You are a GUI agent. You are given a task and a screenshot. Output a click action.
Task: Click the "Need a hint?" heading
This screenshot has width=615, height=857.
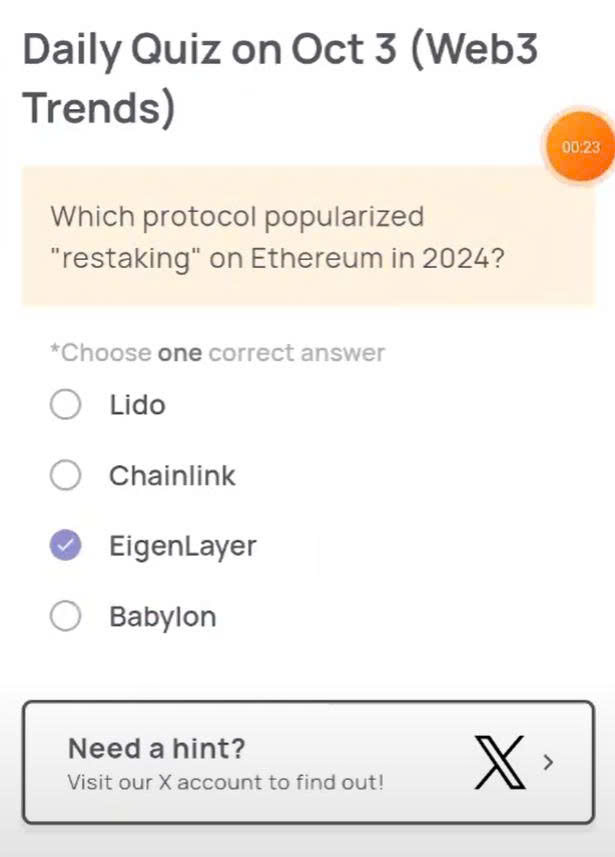157,748
